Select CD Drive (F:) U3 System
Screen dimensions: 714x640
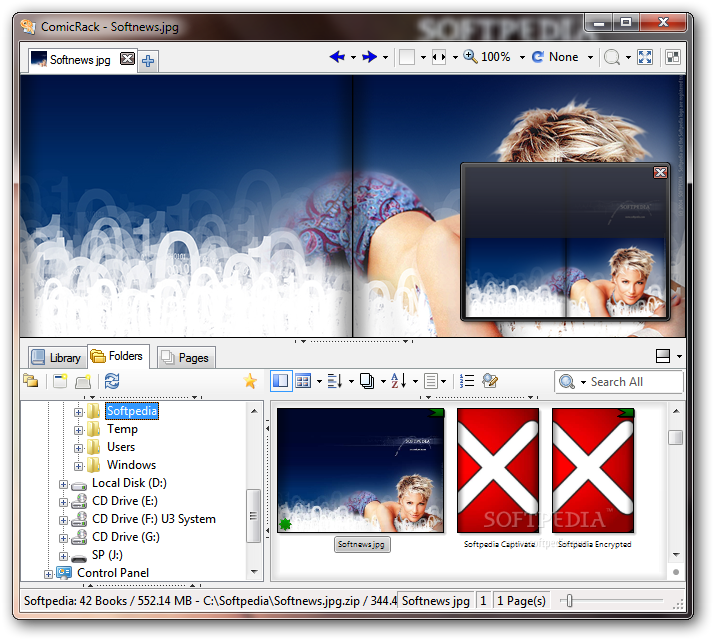[154, 519]
